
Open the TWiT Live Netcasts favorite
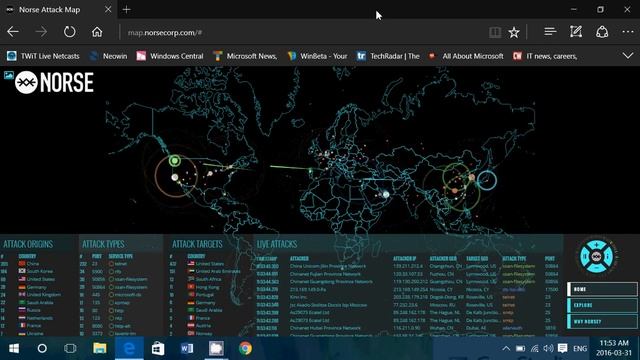[x=43, y=56]
